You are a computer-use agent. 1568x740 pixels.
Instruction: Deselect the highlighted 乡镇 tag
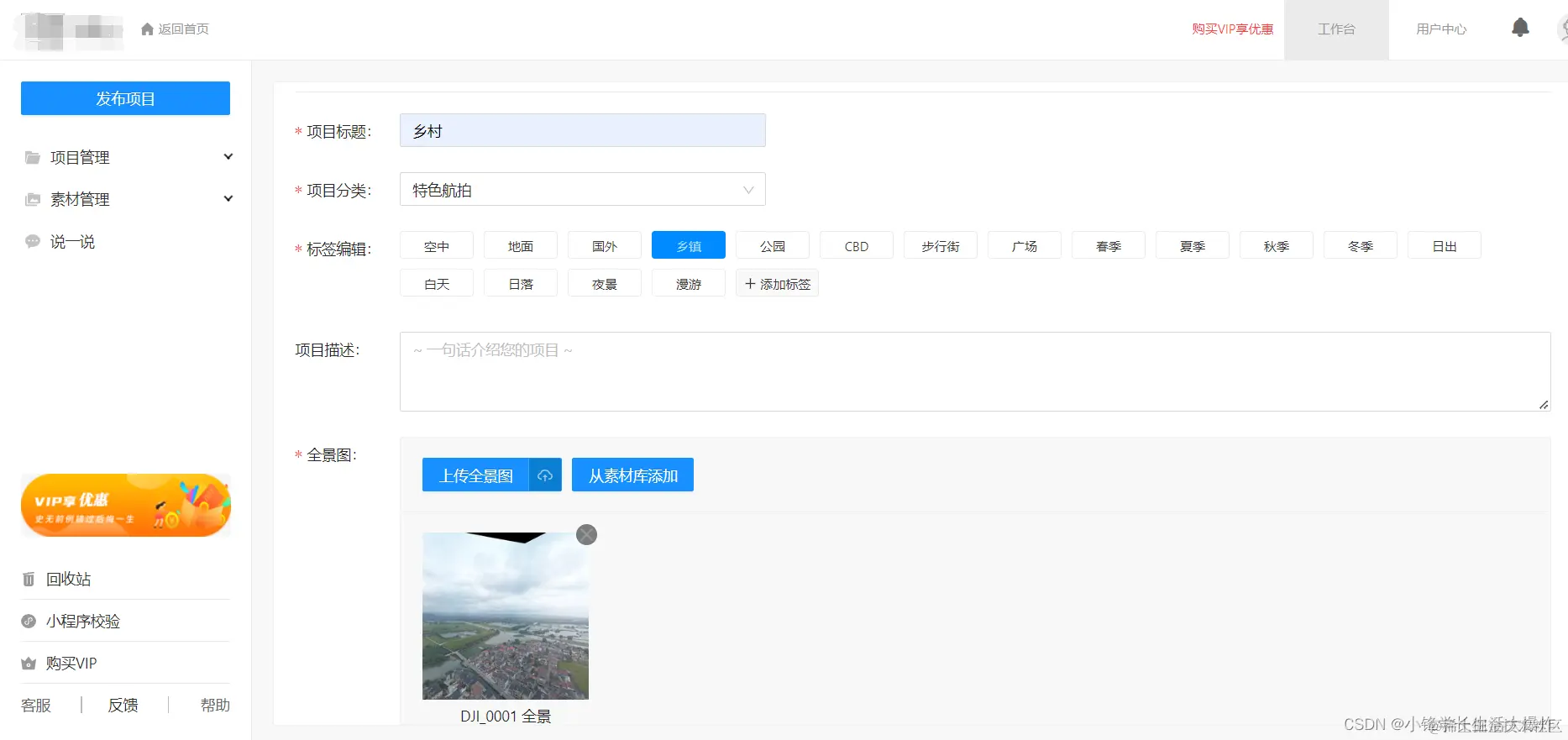point(689,245)
